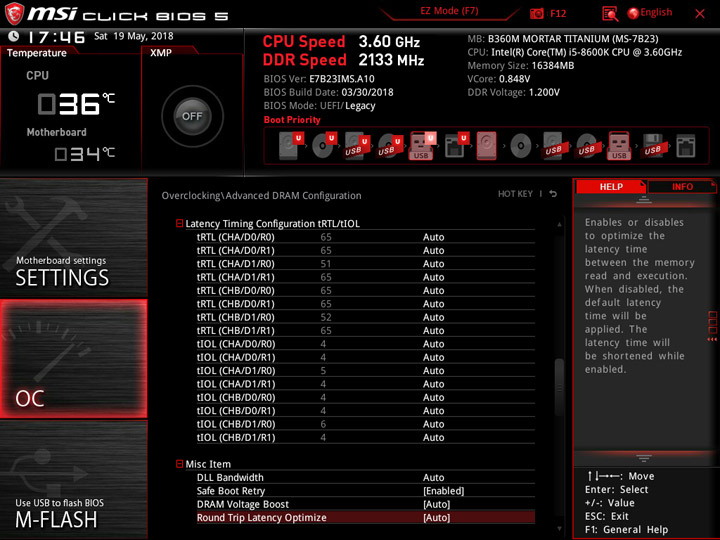
Task: Edit the Auto field for tRTL (CHA/D1/R0)
Action: coord(433,264)
